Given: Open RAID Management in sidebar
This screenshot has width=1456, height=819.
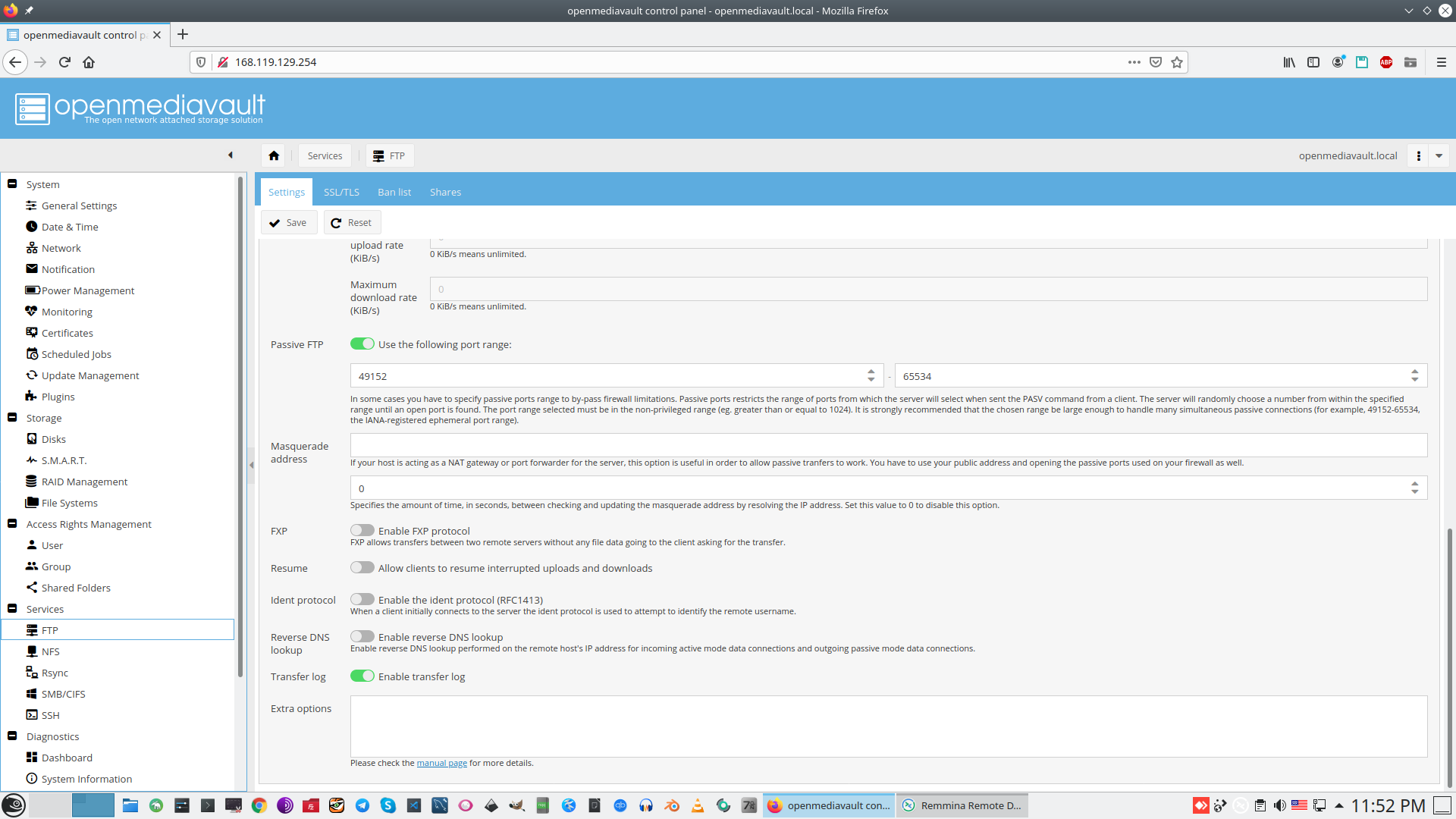Looking at the screenshot, I should click(x=83, y=482).
